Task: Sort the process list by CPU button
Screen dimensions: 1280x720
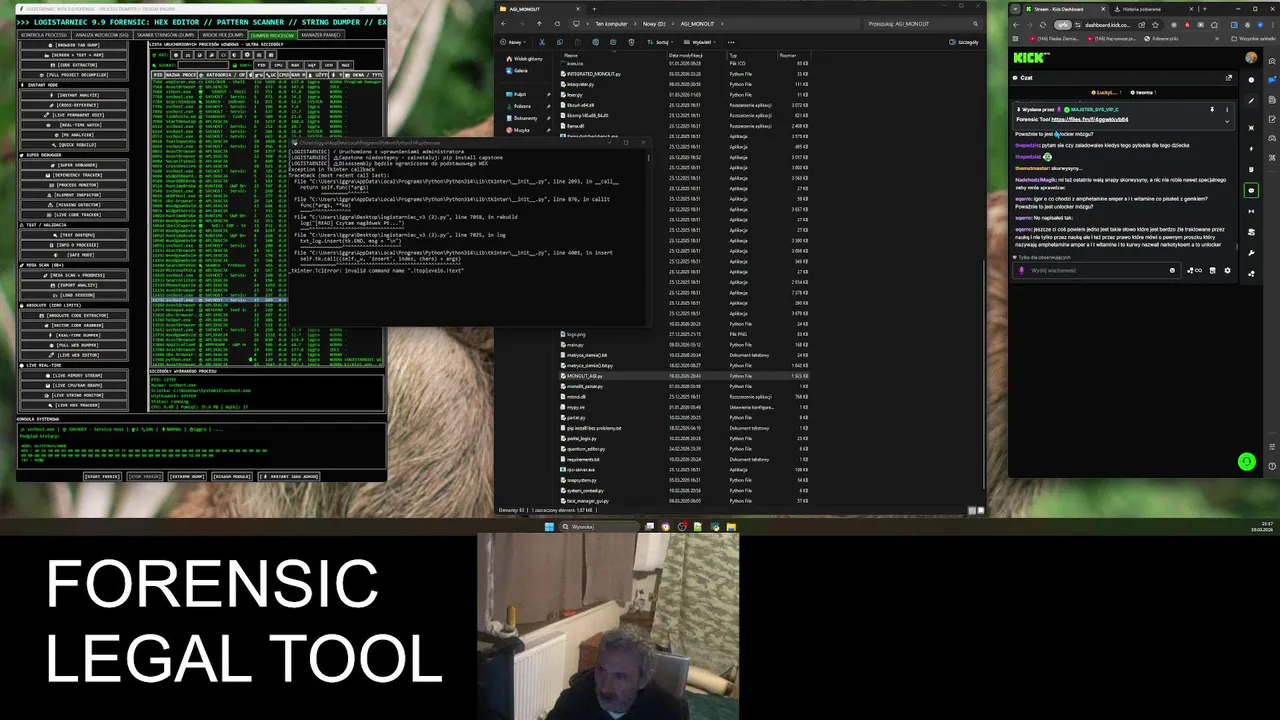Action: (x=278, y=65)
